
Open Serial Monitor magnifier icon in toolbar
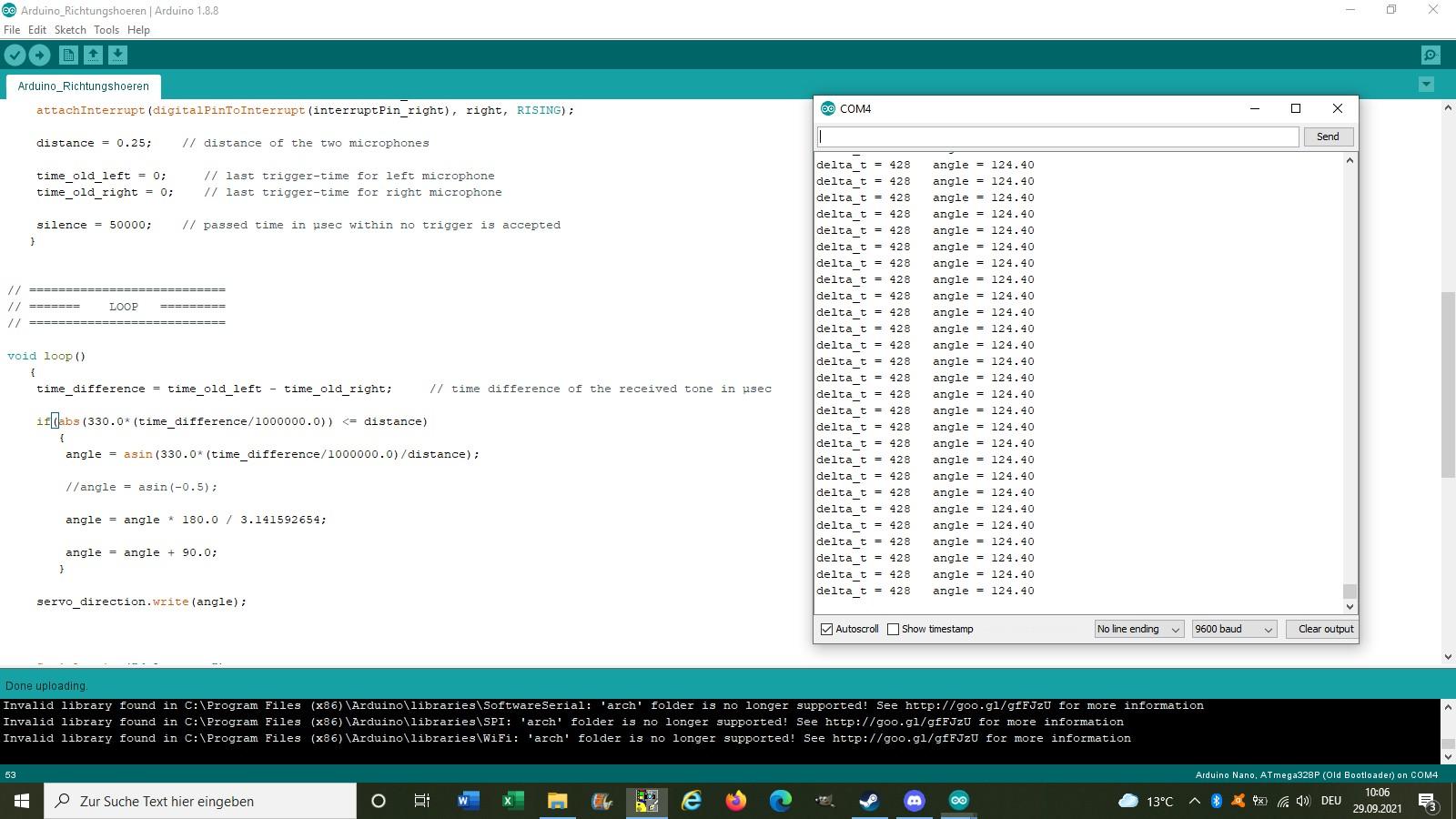1431,56
